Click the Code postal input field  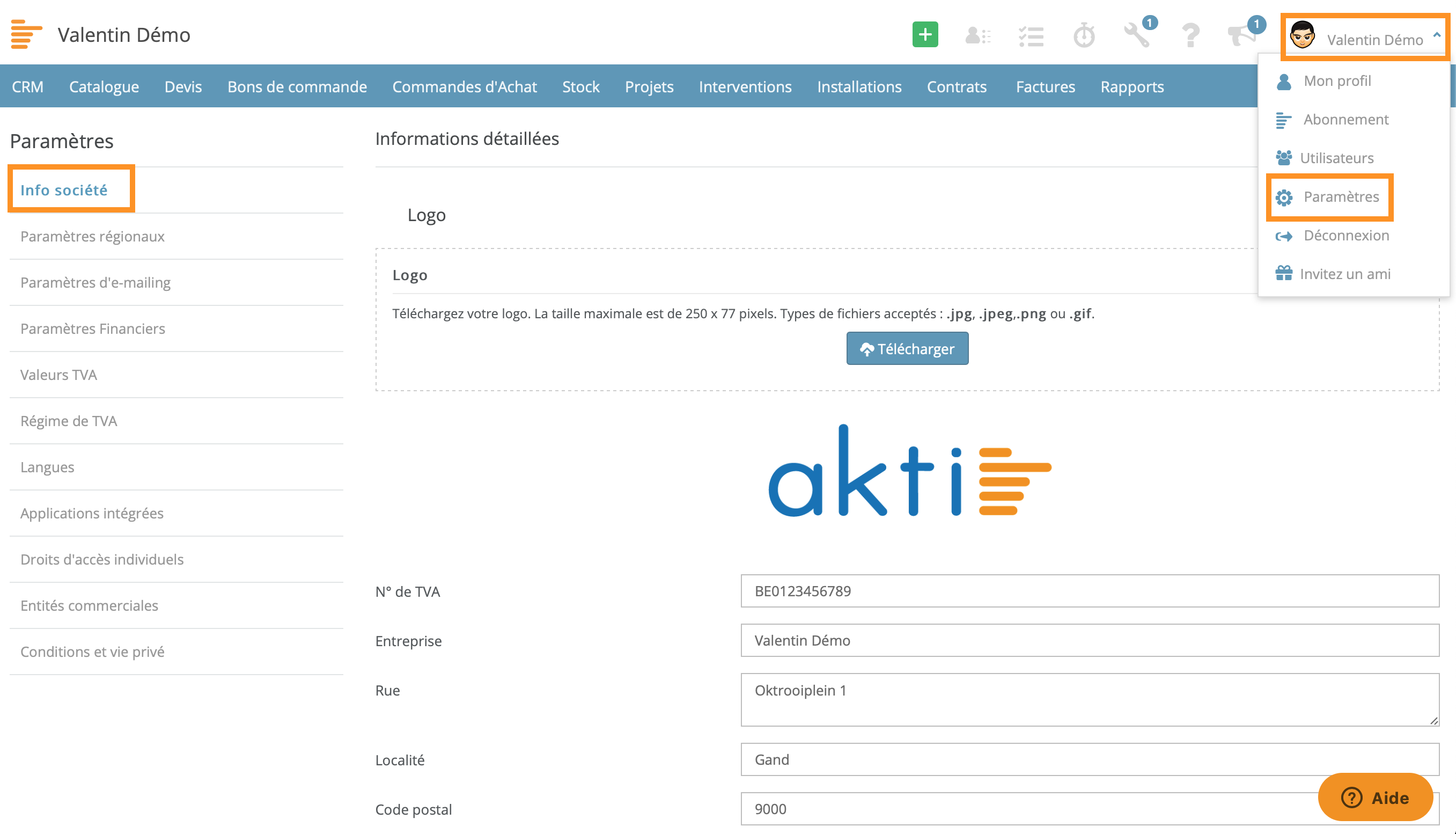1090,808
